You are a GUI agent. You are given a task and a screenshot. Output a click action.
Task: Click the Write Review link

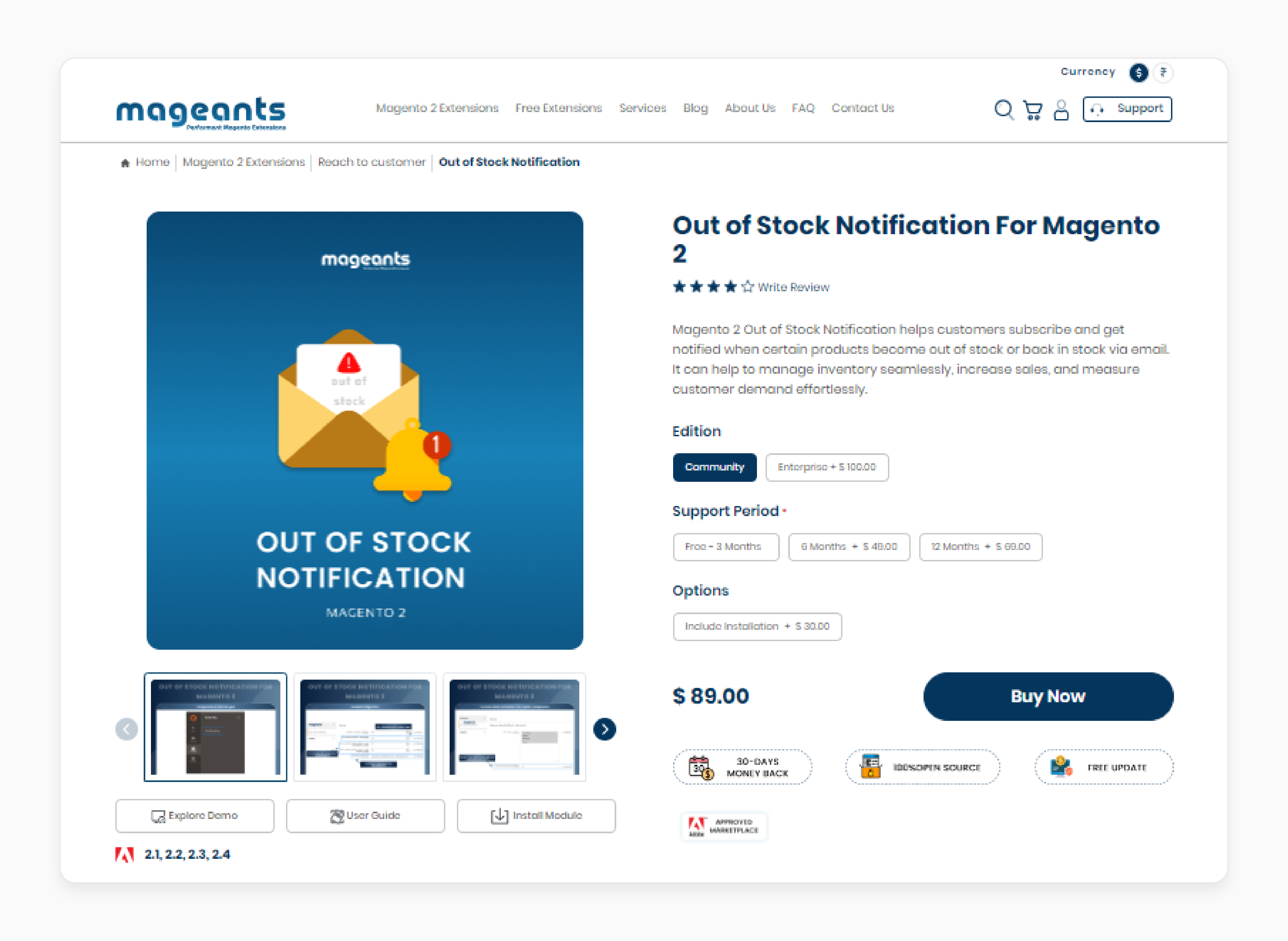point(793,287)
